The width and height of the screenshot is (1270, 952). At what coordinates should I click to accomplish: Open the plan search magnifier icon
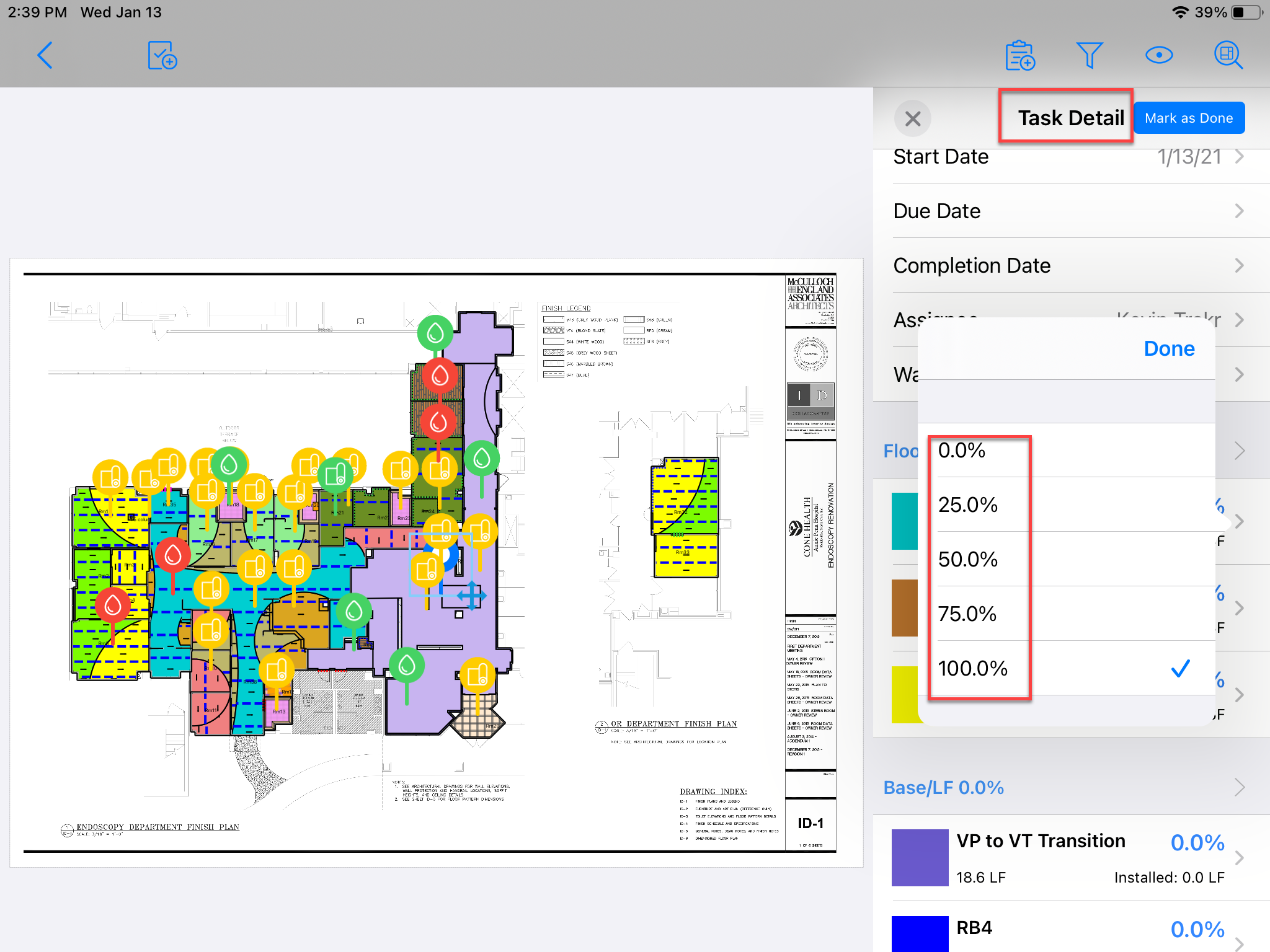pos(1228,56)
